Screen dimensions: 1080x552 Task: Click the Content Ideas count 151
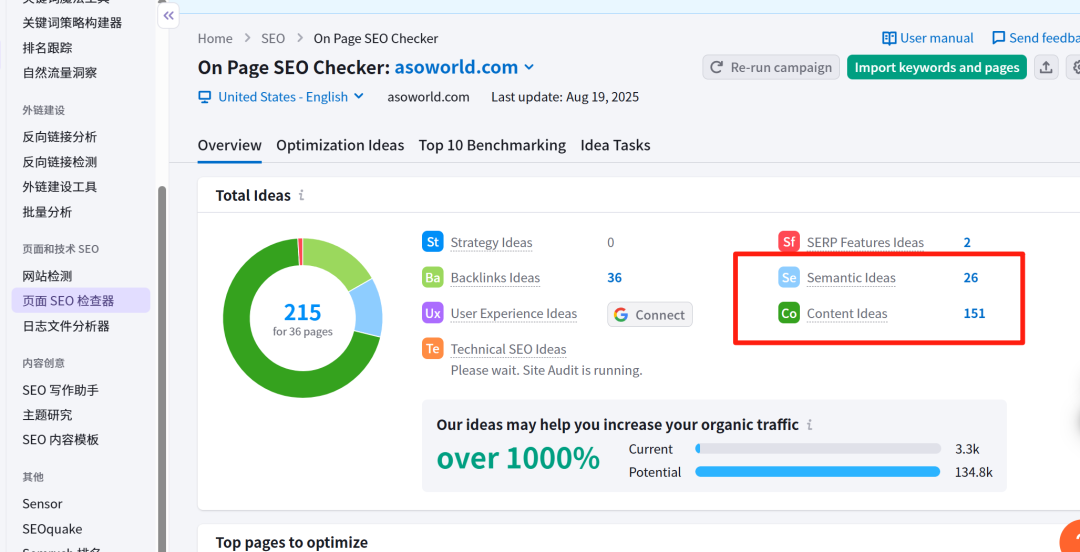coord(974,314)
